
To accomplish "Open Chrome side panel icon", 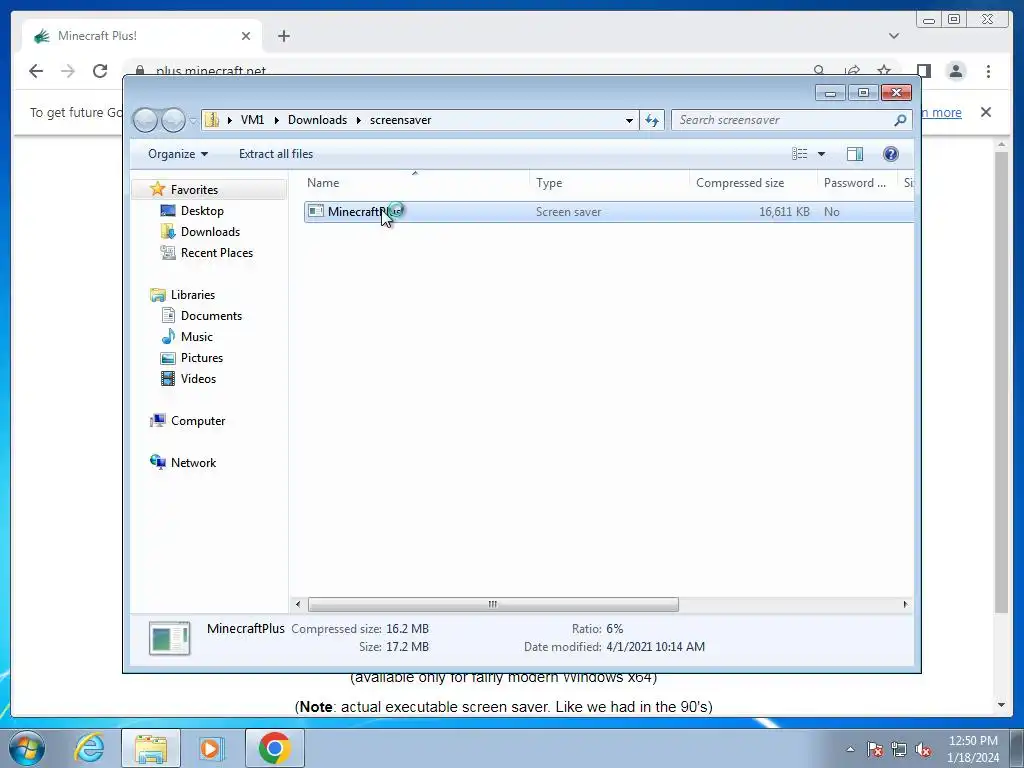I will pos(923,71).
